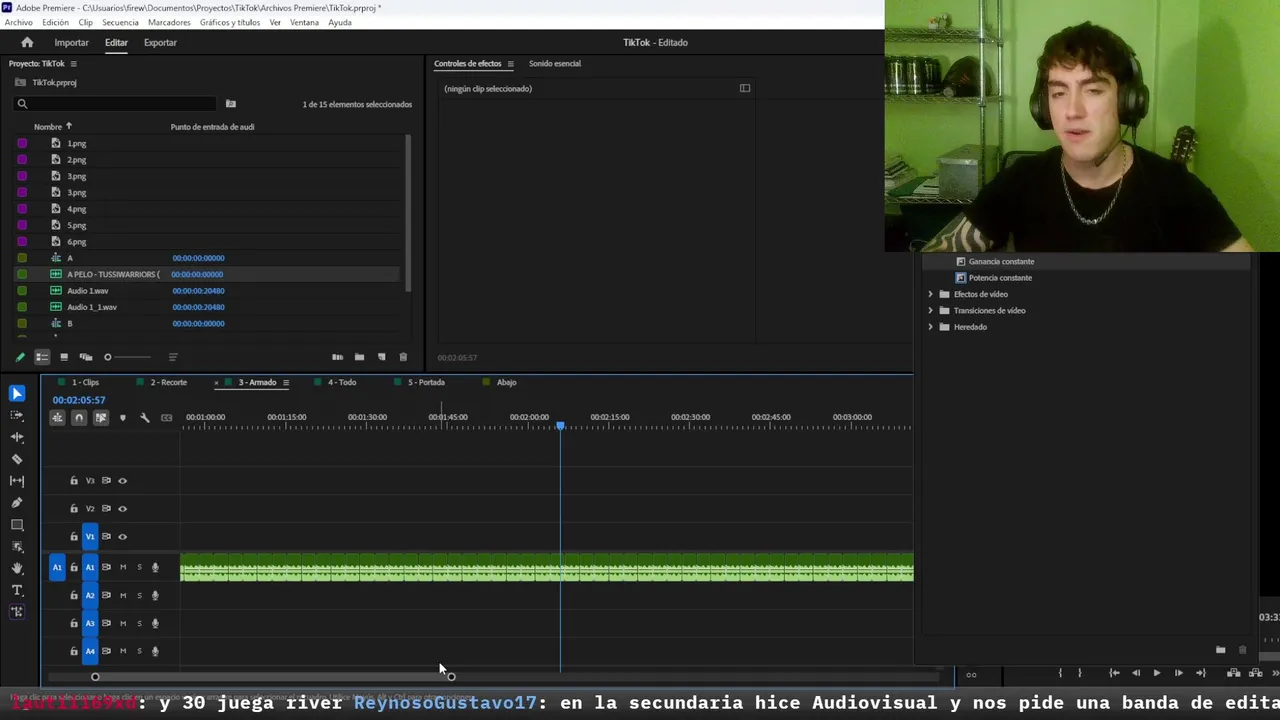Sort list by Nombre column header
This screenshot has height=720, width=1280.
pos(48,127)
